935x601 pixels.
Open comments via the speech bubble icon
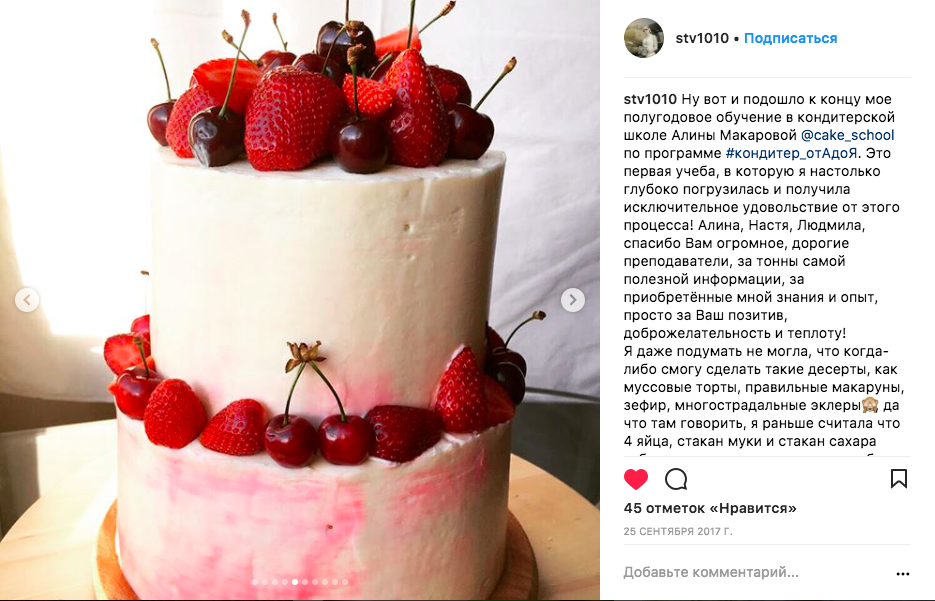point(676,479)
